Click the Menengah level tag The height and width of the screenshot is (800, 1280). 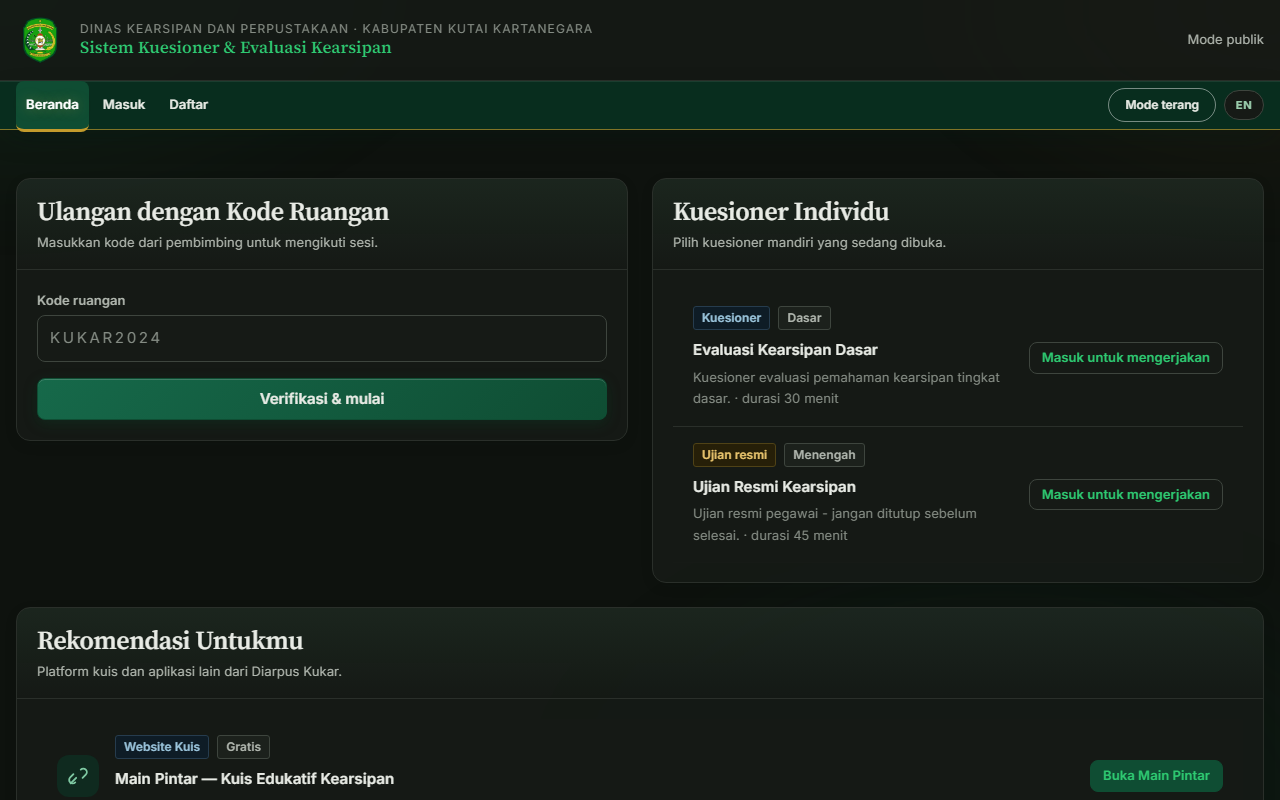[x=824, y=455]
